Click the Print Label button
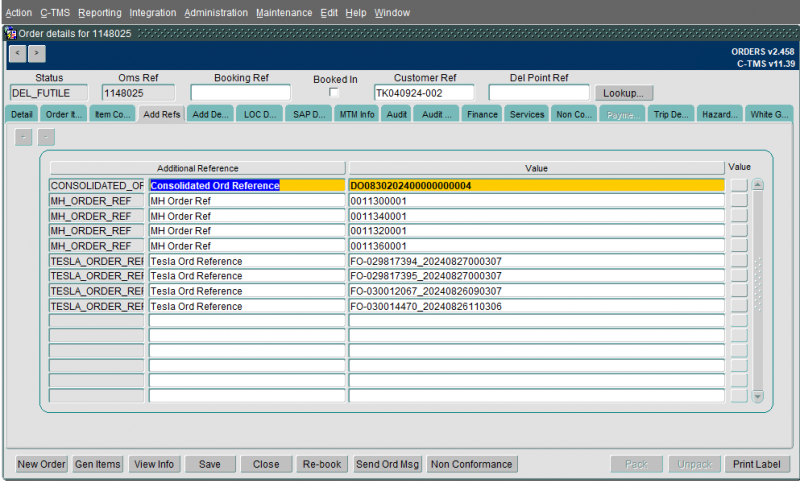Screen dimensions: 800x483 coord(757,464)
